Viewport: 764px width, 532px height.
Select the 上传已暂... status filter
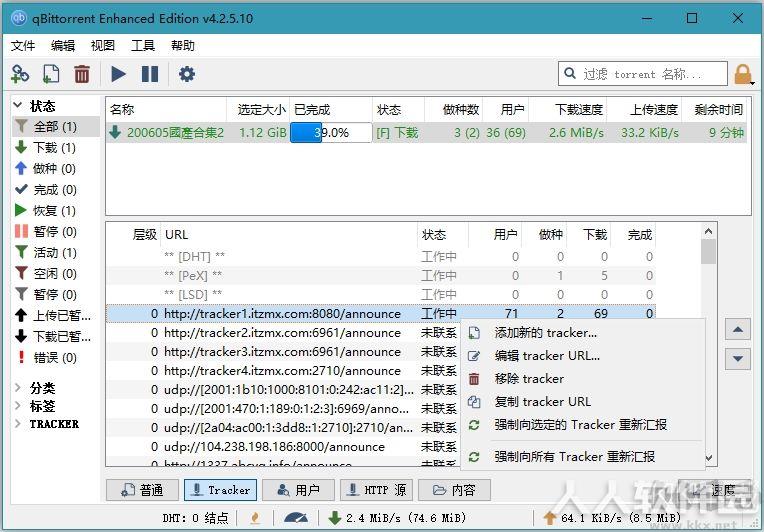click(x=56, y=316)
